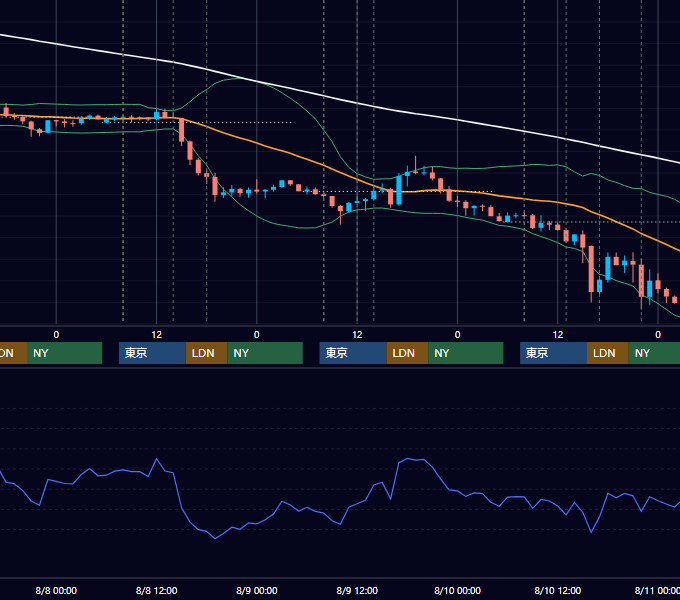Click the 東京 session block for 8/10
Image resolution: width=680 pixels, height=600 pixels.
[553, 353]
